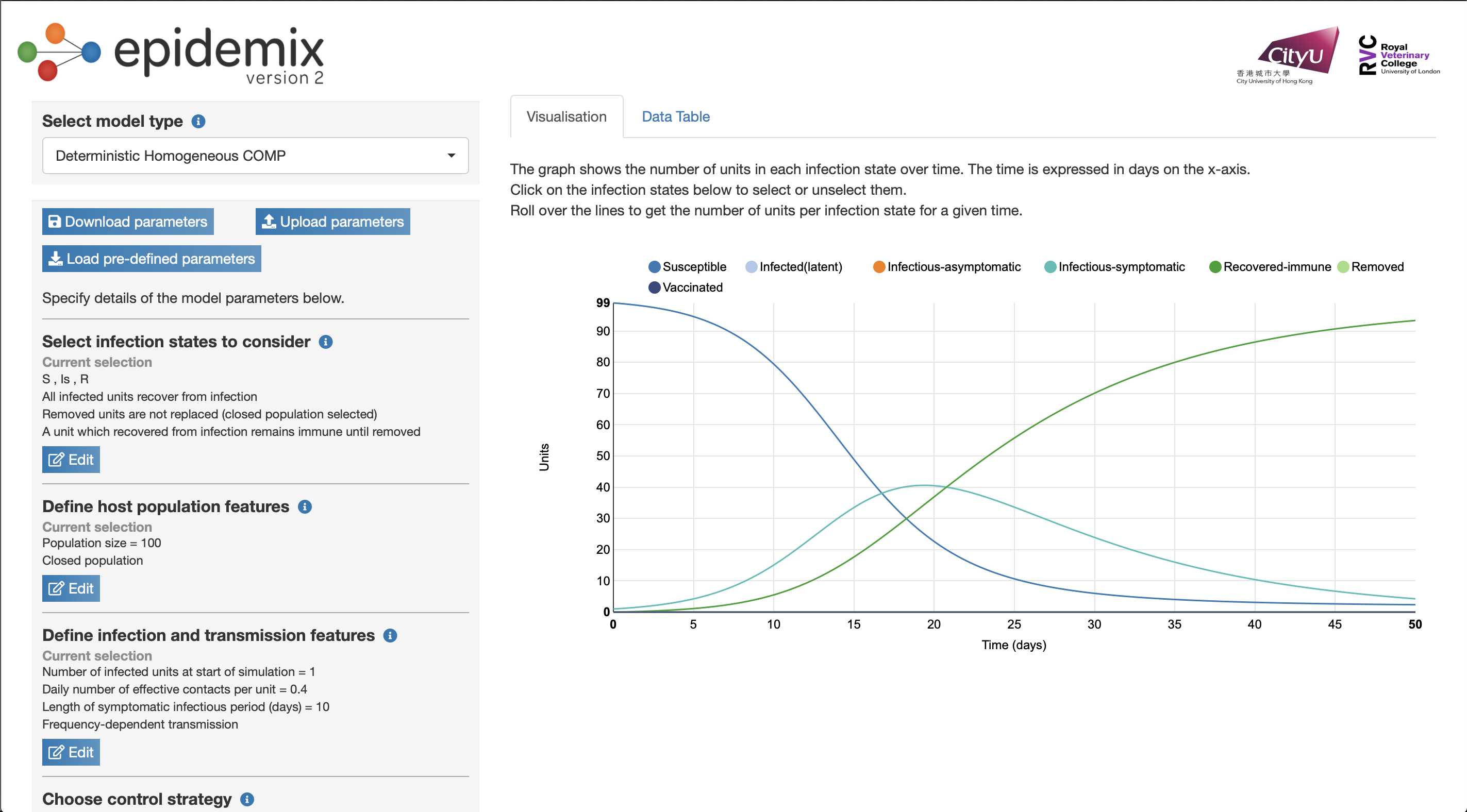Click info icon by infection and transmission features
This screenshot has width=1467, height=812.
coord(390,635)
